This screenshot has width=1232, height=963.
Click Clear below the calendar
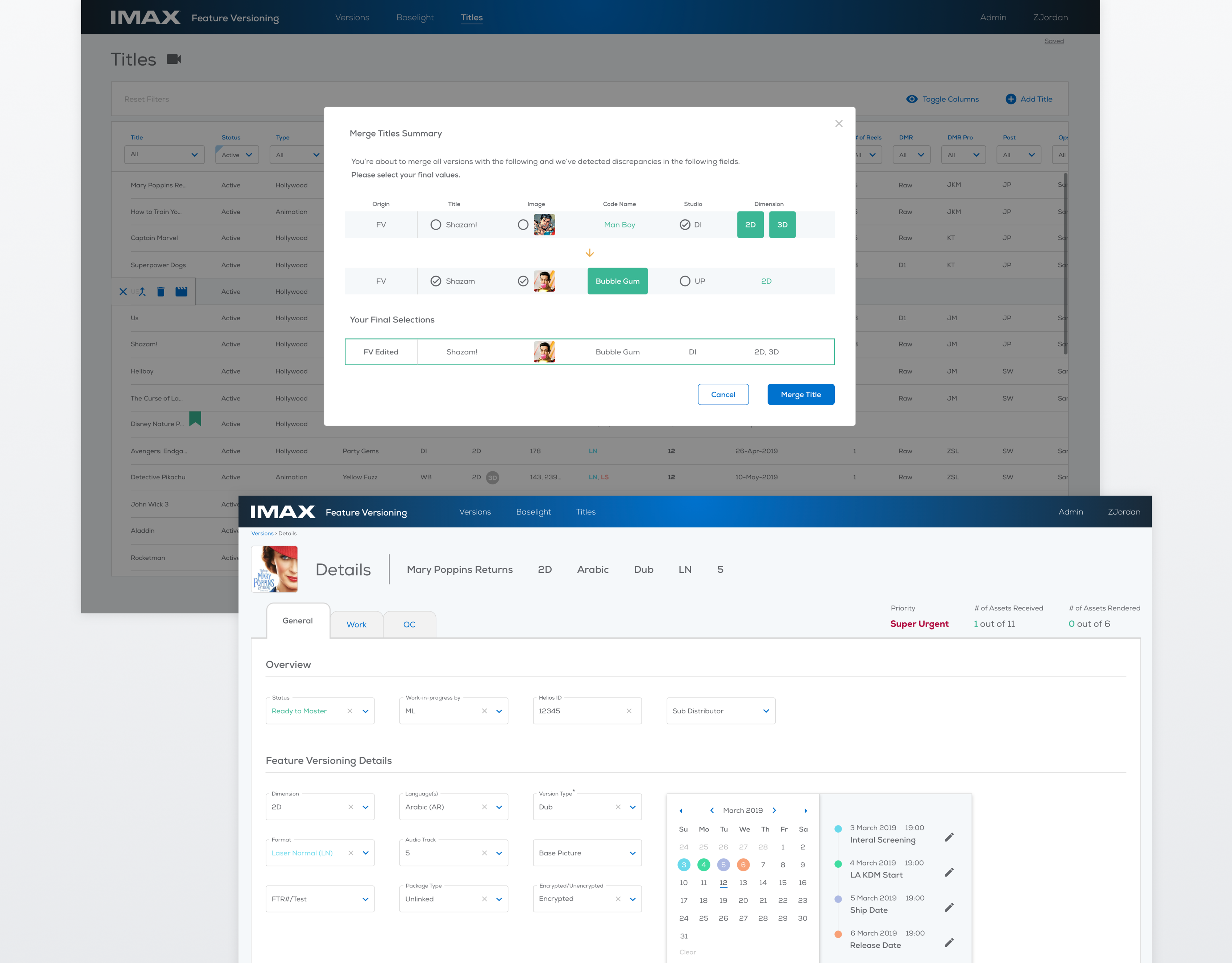click(x=688, y=952)
